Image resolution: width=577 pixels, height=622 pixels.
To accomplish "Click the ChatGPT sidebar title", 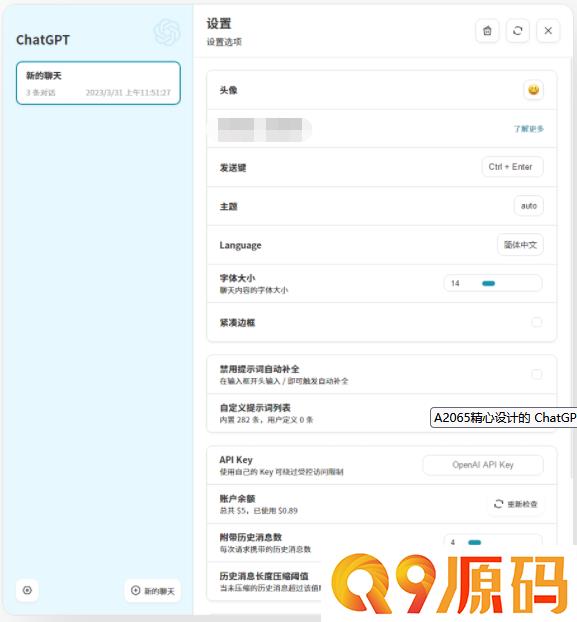I will click(43, 40).
